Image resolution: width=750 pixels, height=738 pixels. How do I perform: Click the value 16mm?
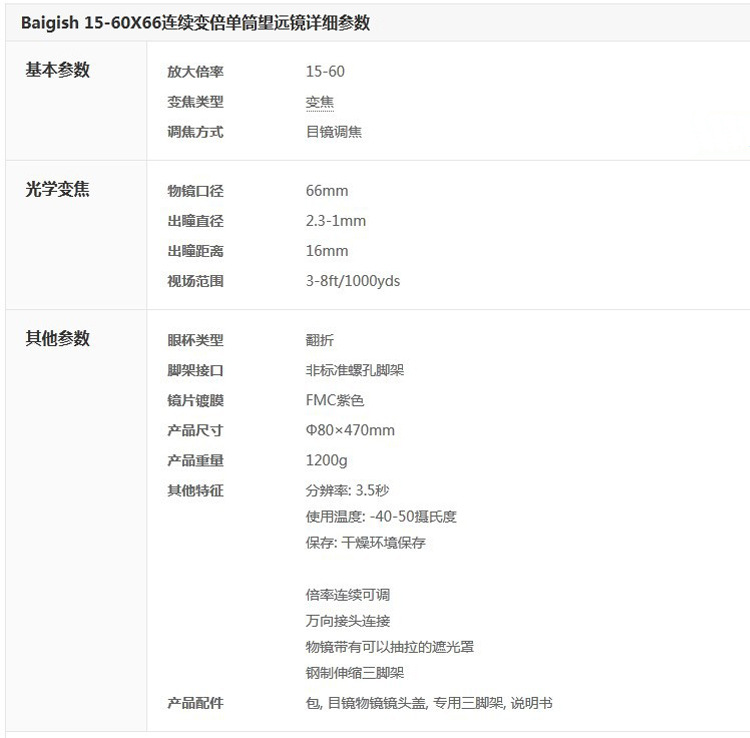[x=327, y=251]
